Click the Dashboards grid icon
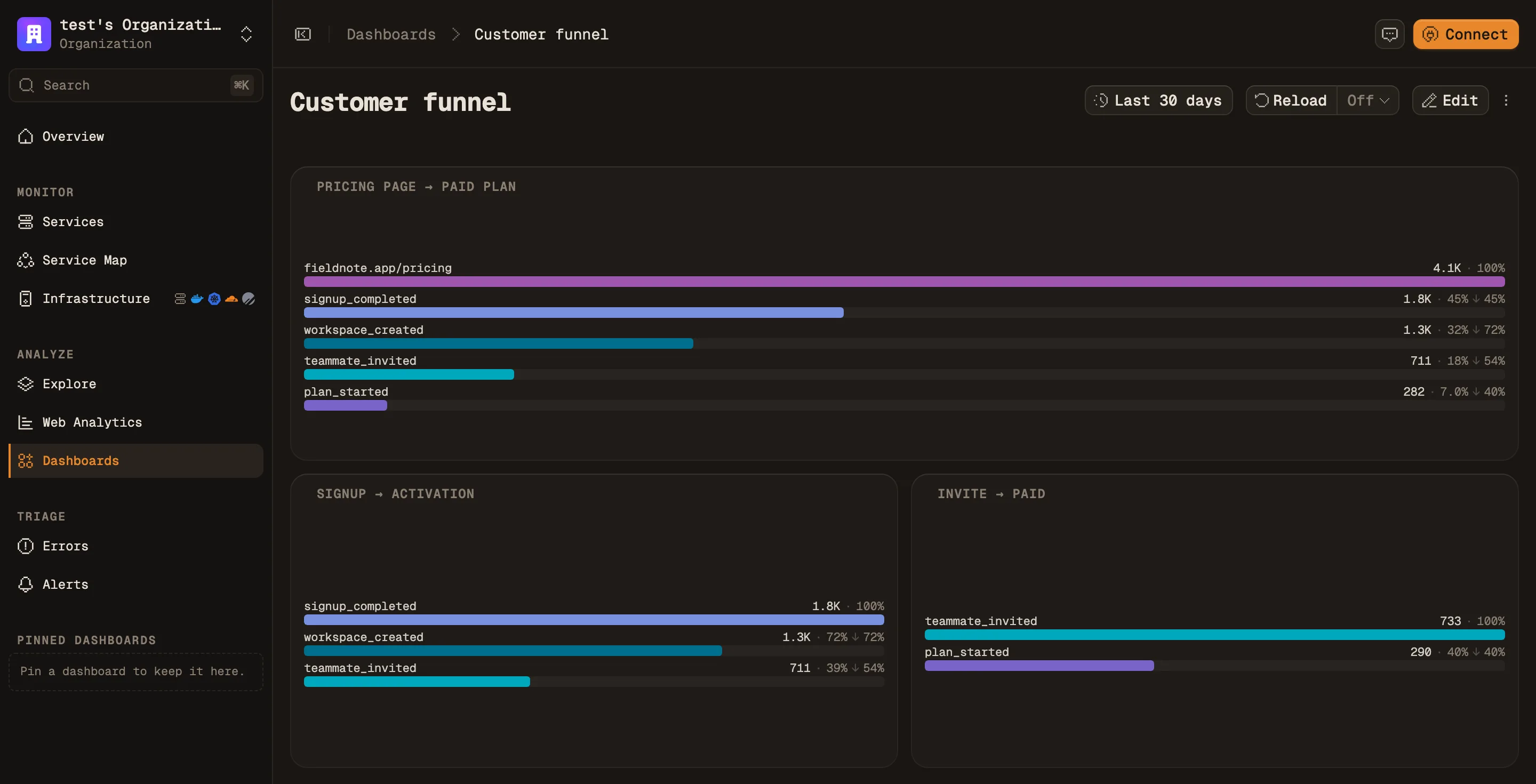 coord(26,461)
